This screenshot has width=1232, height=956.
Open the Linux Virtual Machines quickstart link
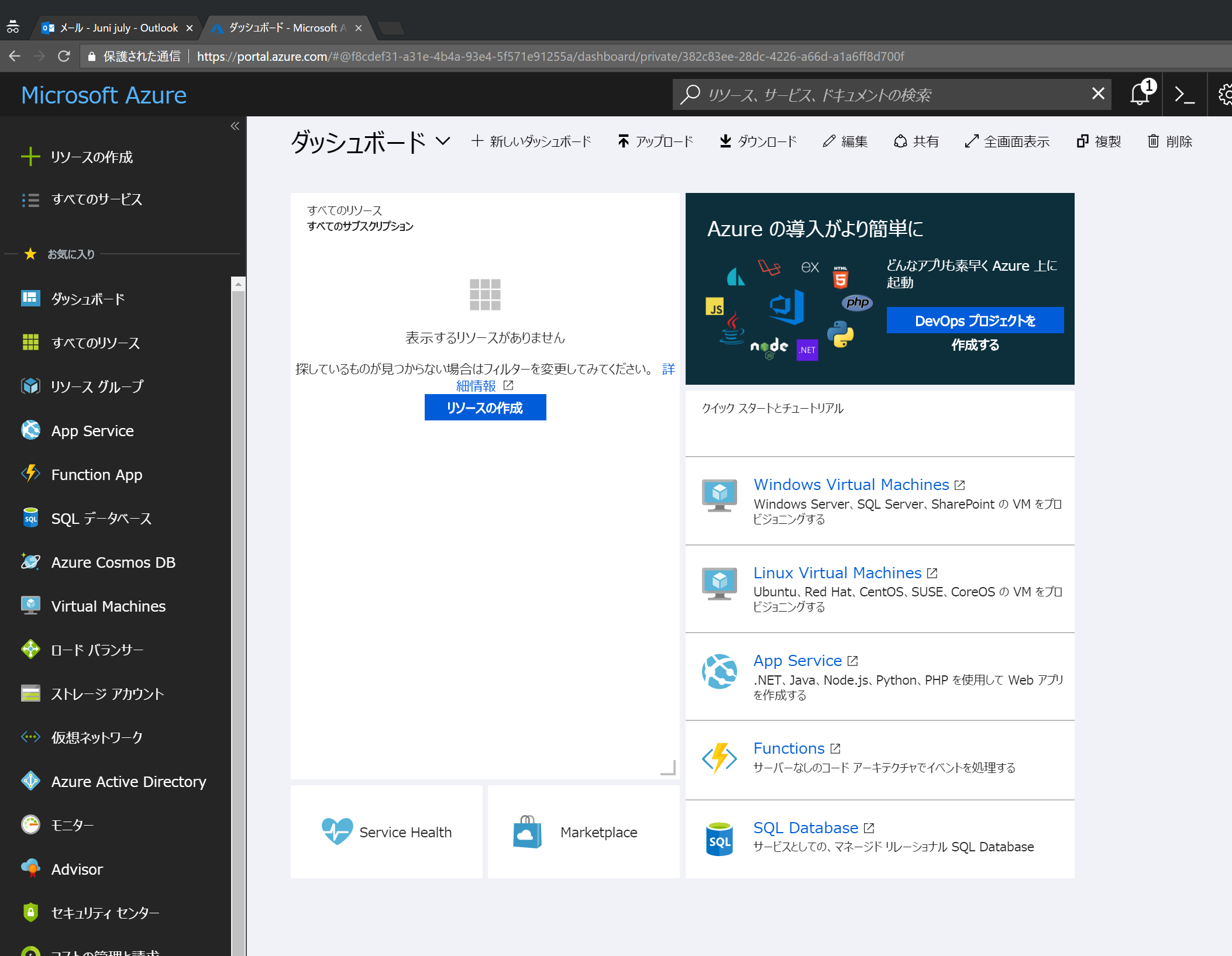(837, 573)
